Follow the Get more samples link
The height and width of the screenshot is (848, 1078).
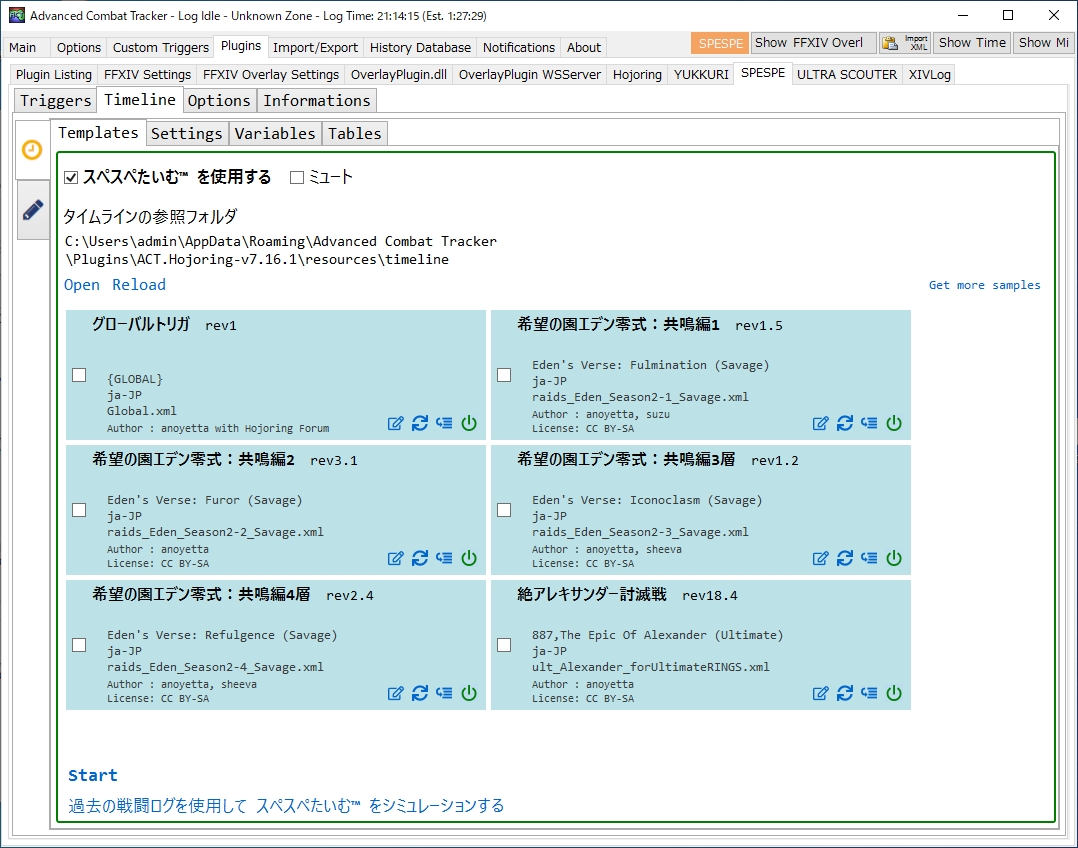pos(984,285)
